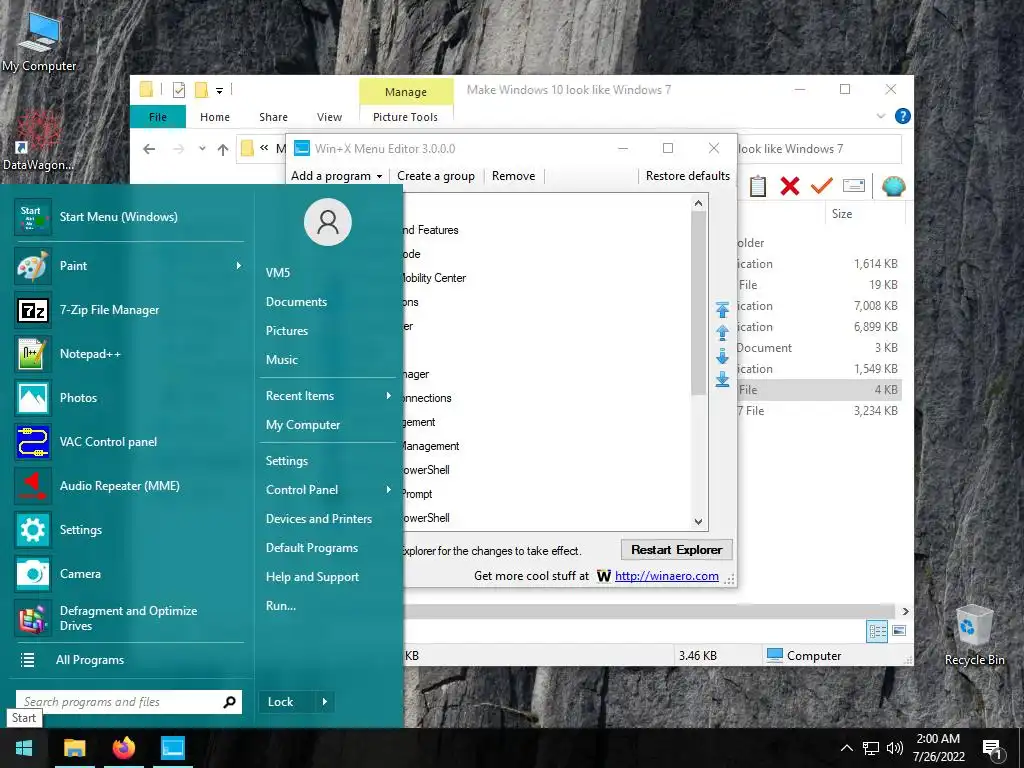1024x768 pixels.
Task: Click the search magnifier icon
Action: pyautogui.click(x=229, y=702)
